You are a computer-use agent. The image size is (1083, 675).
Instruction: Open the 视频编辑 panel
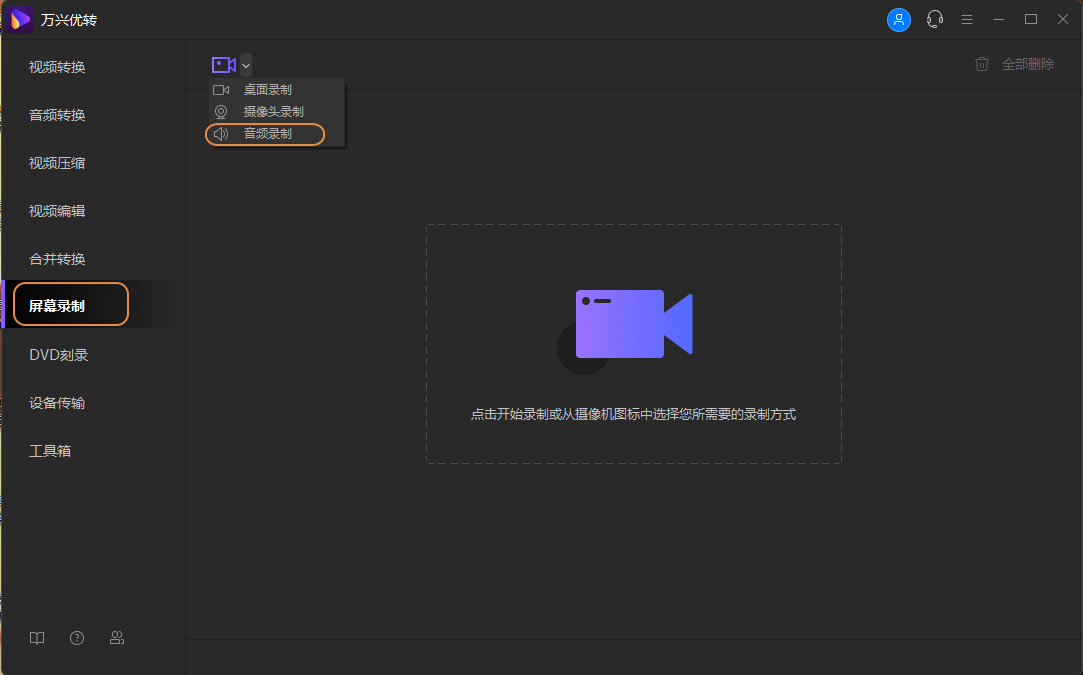(x=60, y=211)
